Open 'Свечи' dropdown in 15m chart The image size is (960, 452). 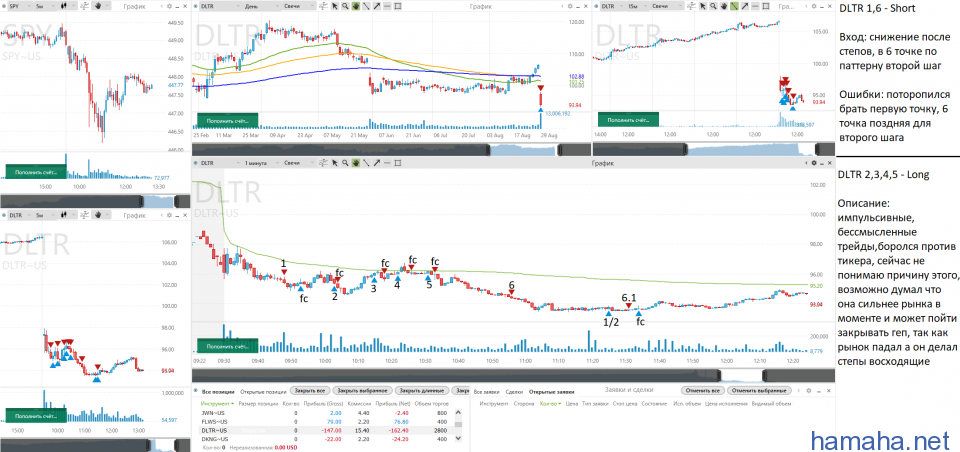click(667, 6)
